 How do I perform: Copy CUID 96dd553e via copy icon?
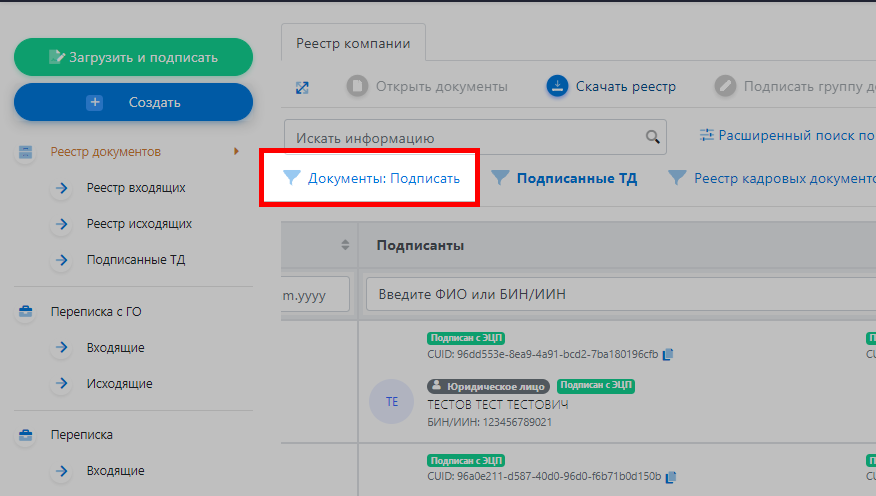pos(668,354)
